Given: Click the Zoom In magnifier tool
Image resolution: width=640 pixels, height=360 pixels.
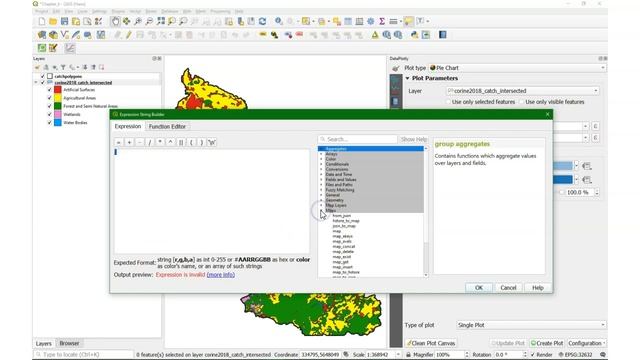Looking at the screenshot, I should coord(138,21).
